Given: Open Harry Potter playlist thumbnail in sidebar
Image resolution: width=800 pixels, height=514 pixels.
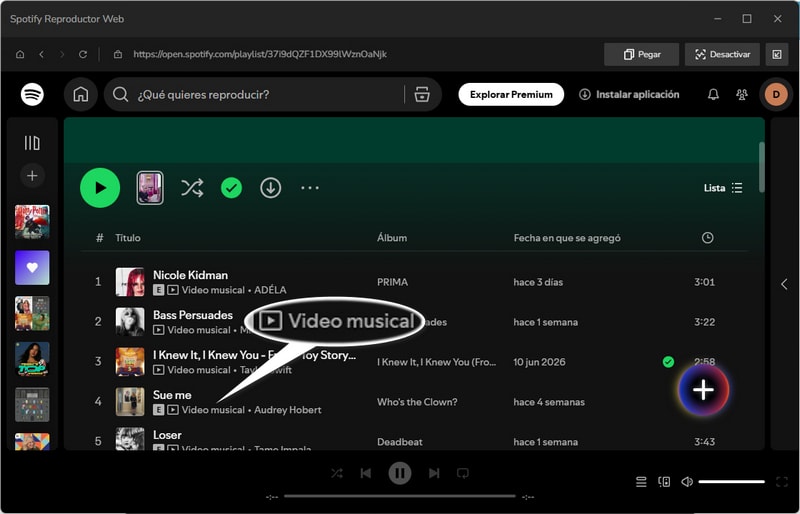Looking at the screenshot, I should [x=32, y=222].
